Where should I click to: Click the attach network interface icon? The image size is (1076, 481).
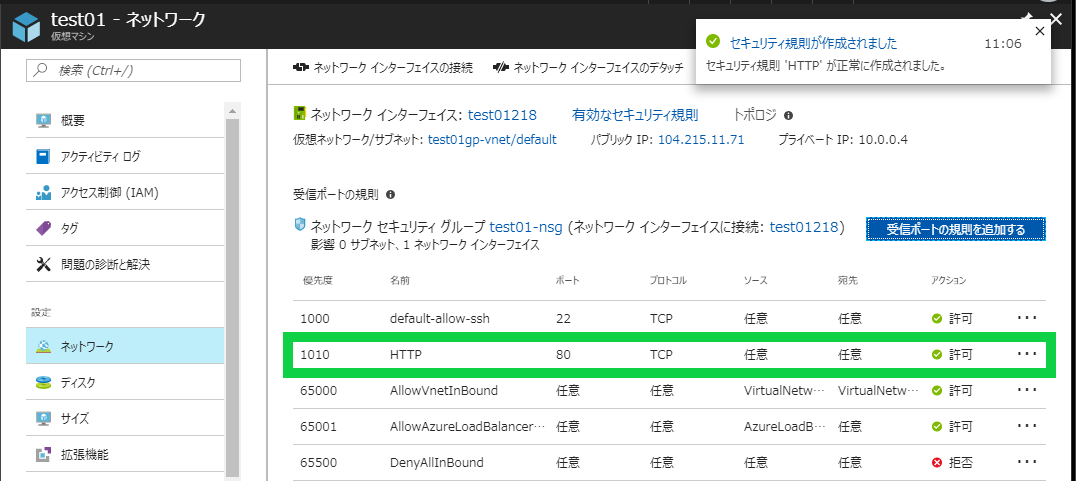click(x=300, y=67)
